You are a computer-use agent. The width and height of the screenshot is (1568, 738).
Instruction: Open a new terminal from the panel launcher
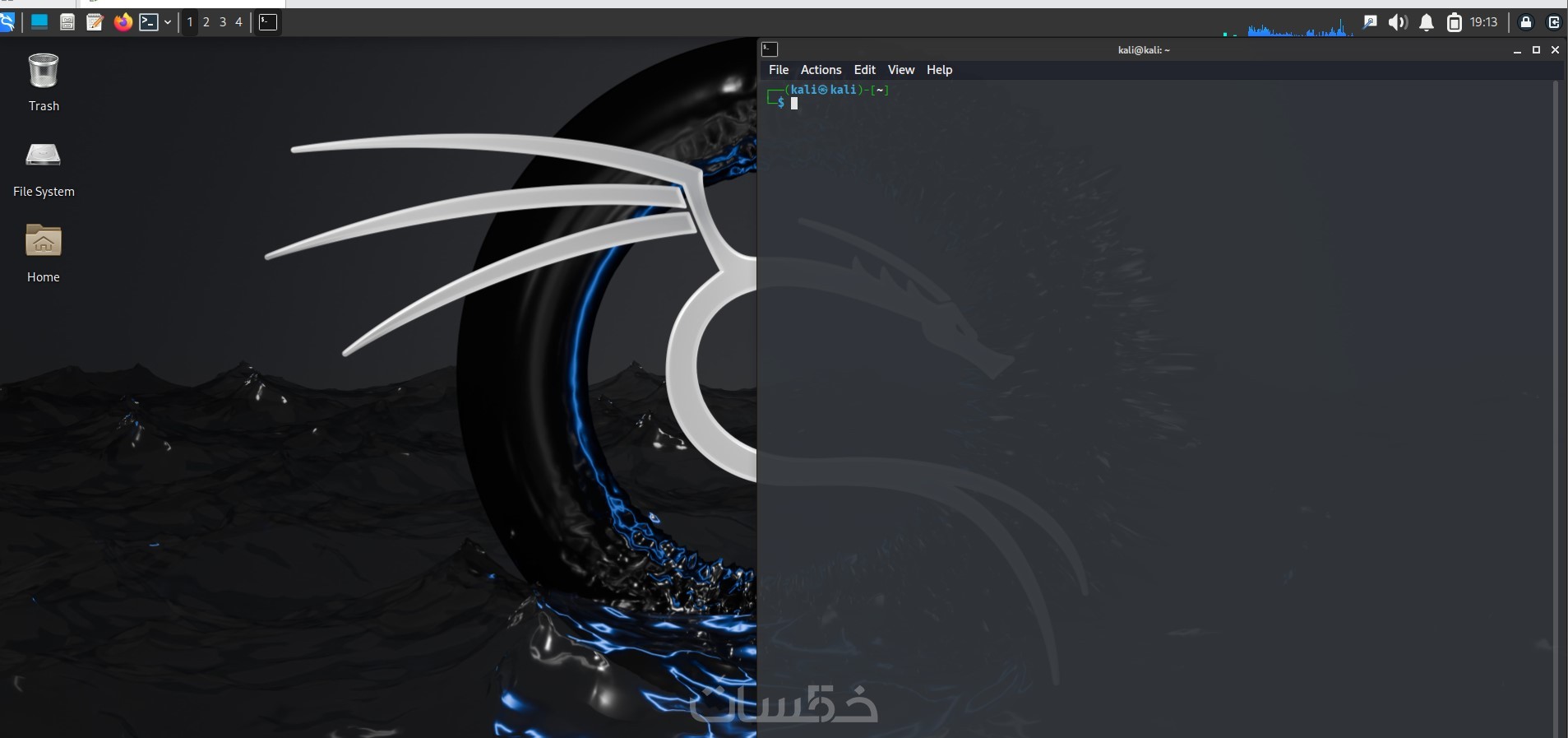tap(149, 22)
